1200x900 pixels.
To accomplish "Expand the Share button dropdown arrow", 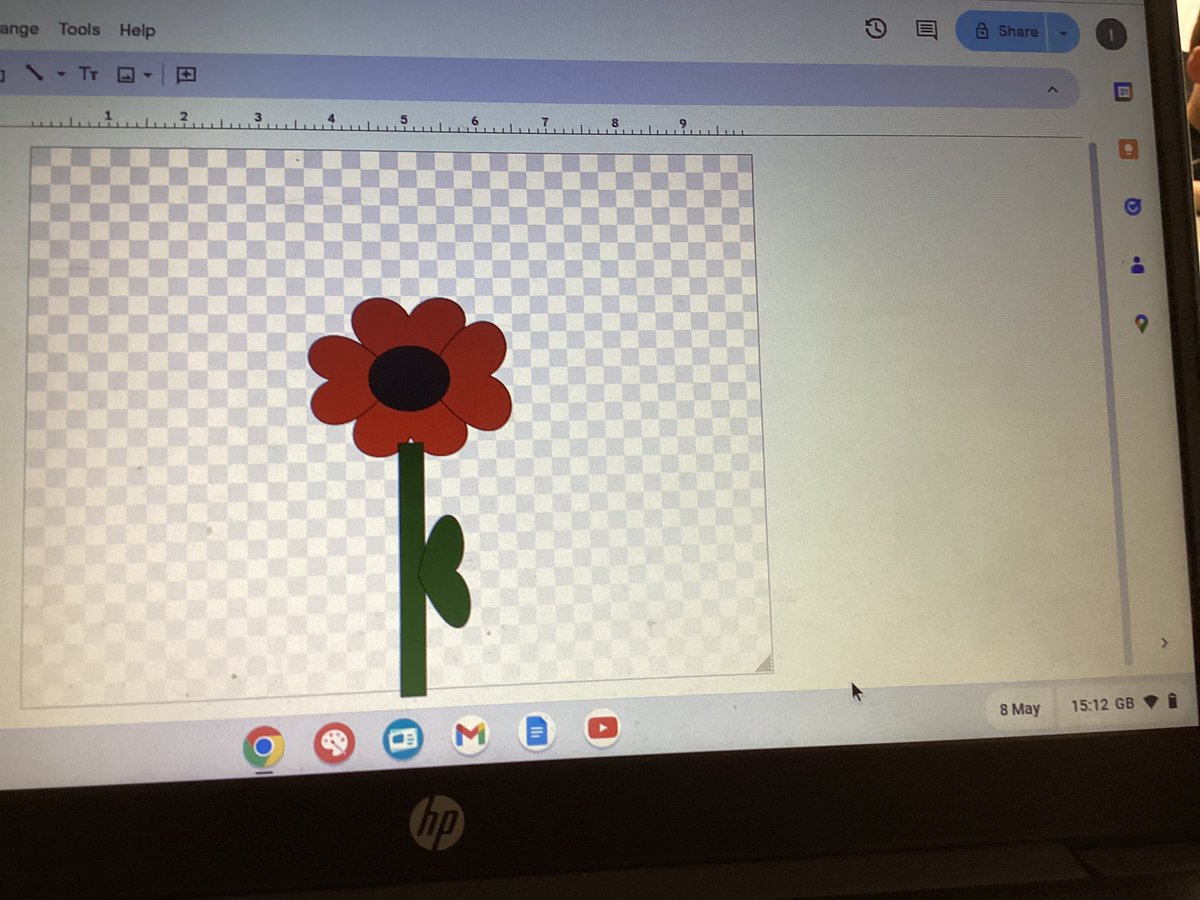I will tap(1062, 31).
